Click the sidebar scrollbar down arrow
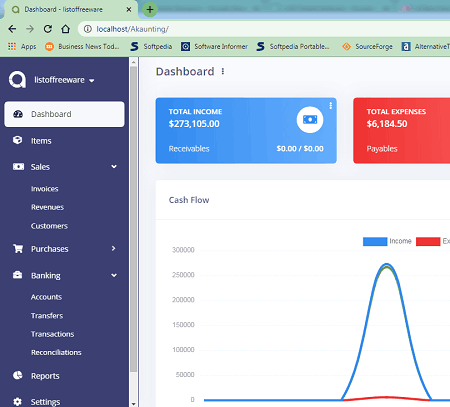The image size is (450, 407). click(133, 404)
